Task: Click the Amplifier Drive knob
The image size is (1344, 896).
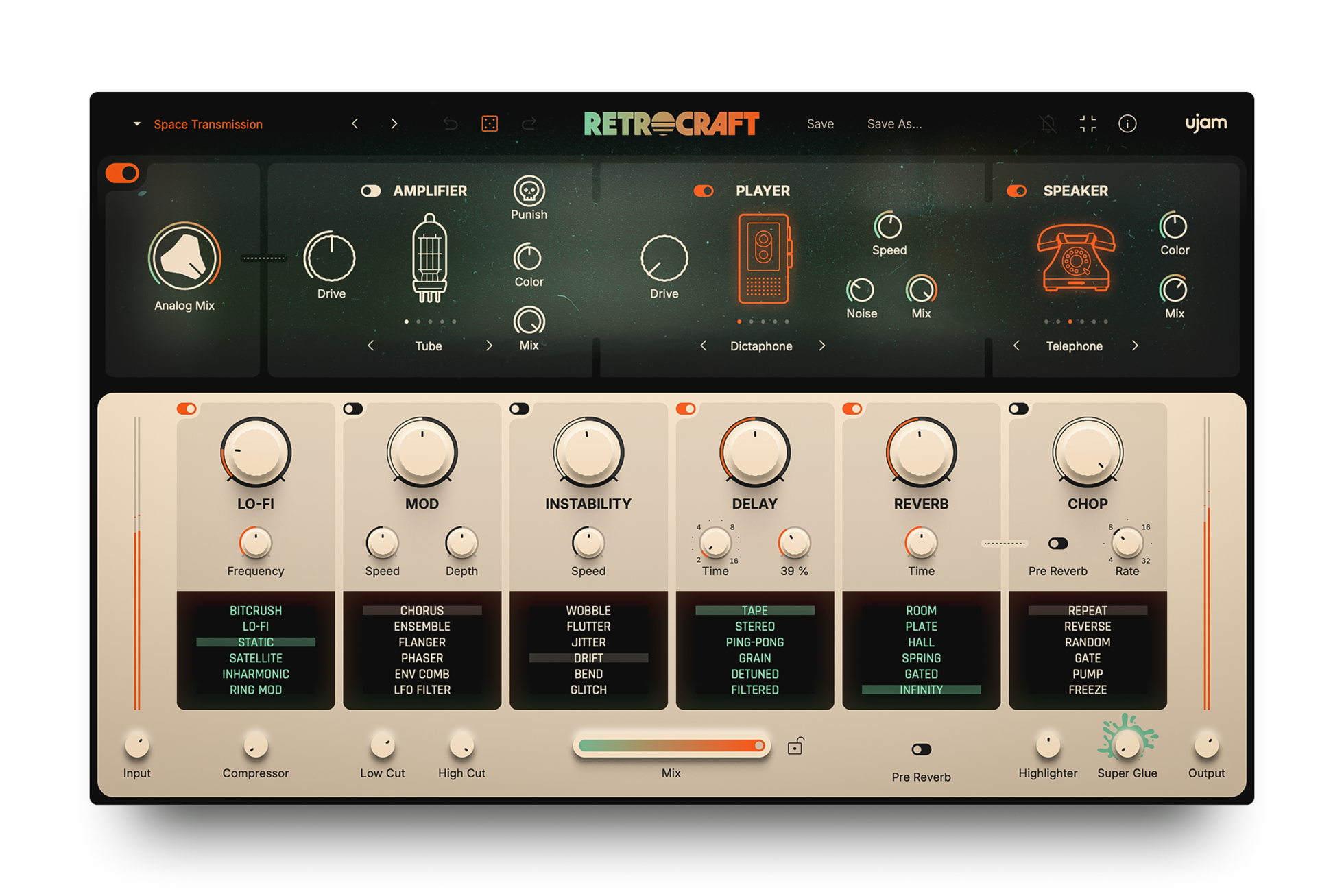Action: click(x=331, y=257)
